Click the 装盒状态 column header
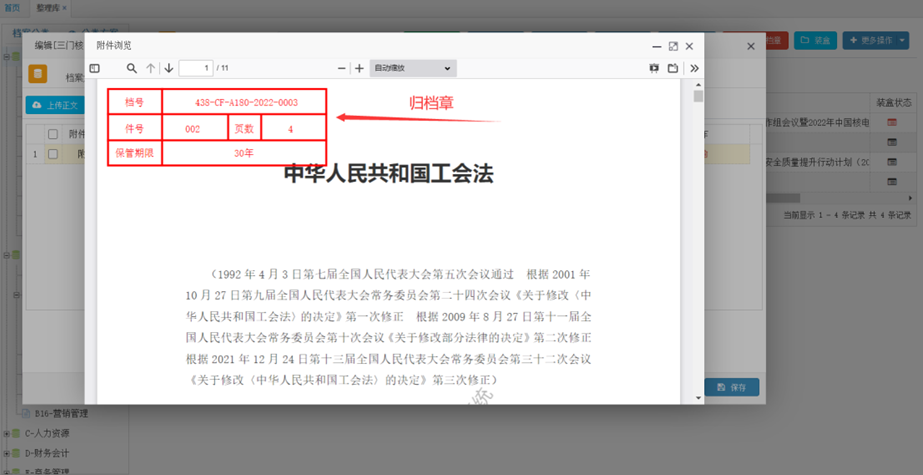 tap(893, 102)
